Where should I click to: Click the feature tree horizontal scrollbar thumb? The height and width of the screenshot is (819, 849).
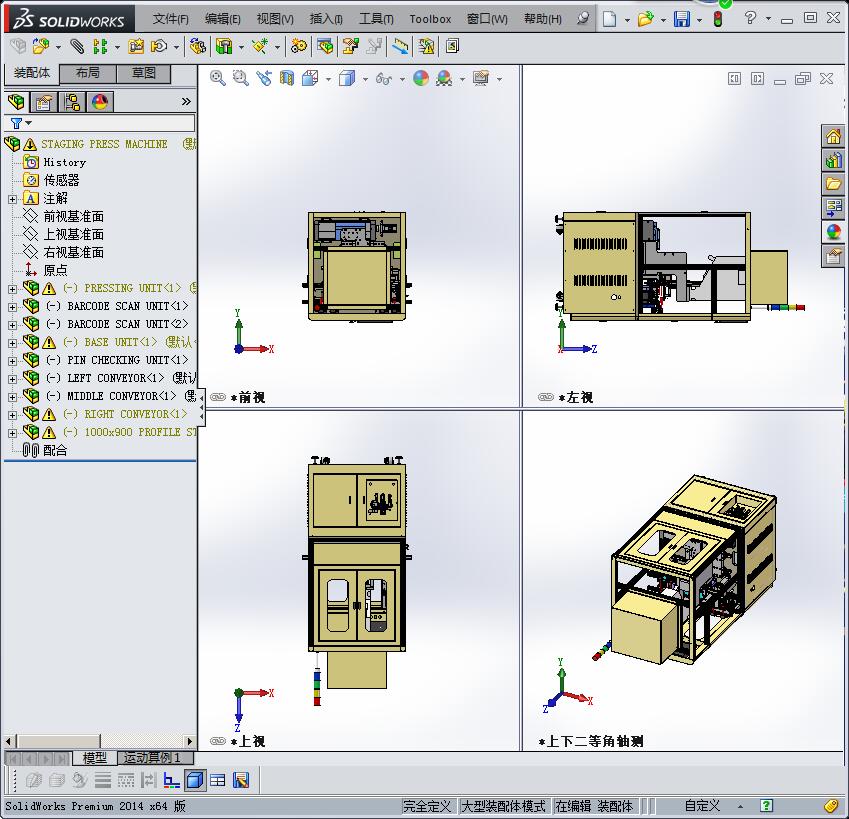click(58, 741)
